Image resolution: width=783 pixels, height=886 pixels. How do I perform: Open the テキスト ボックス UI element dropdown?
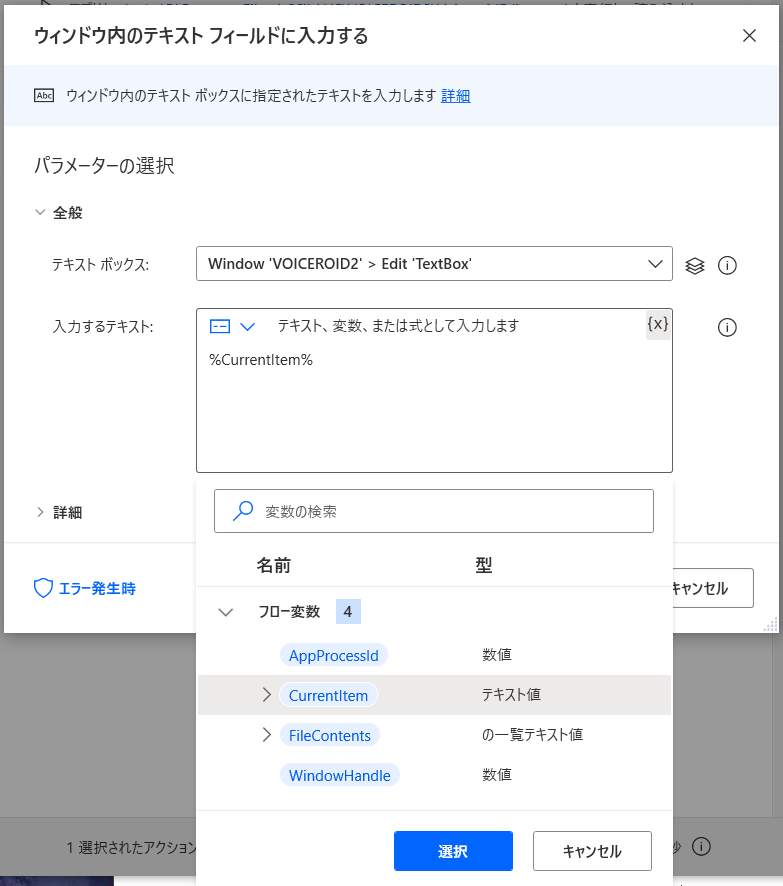434,263
